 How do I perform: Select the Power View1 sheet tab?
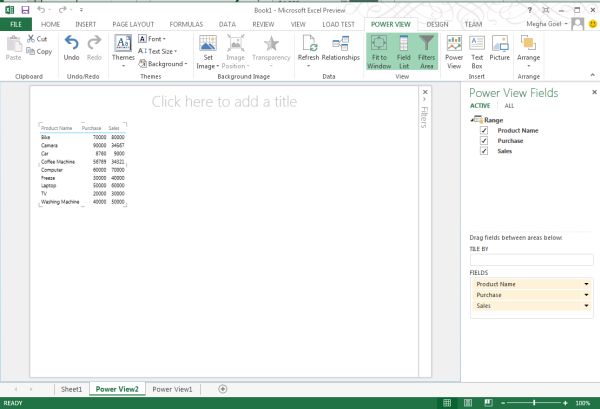click(172, 389)
